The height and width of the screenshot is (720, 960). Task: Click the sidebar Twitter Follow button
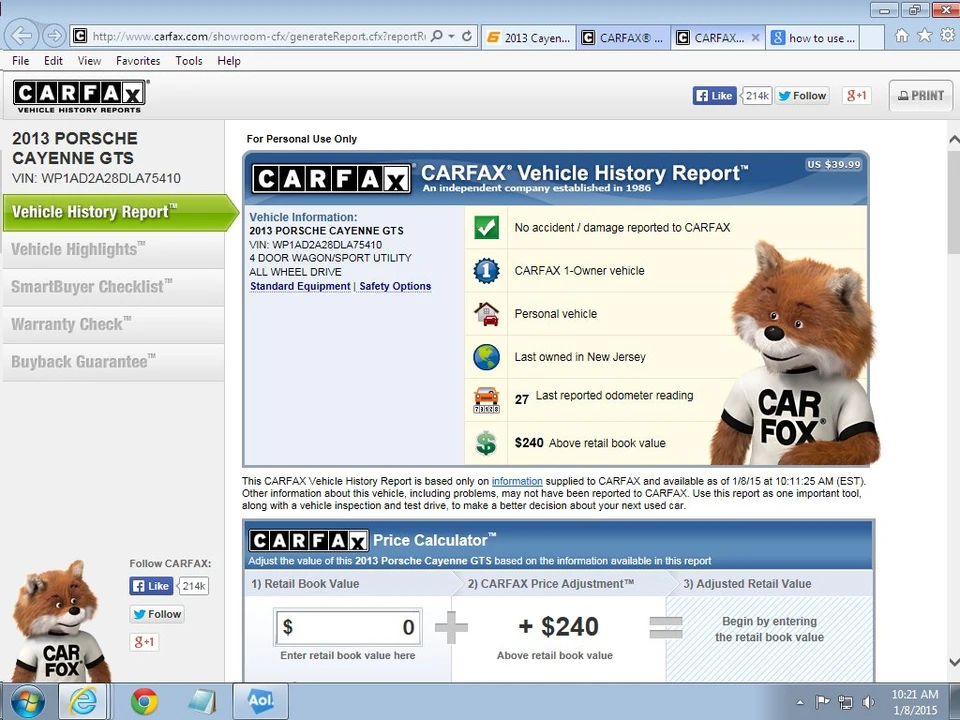(157, 614)
